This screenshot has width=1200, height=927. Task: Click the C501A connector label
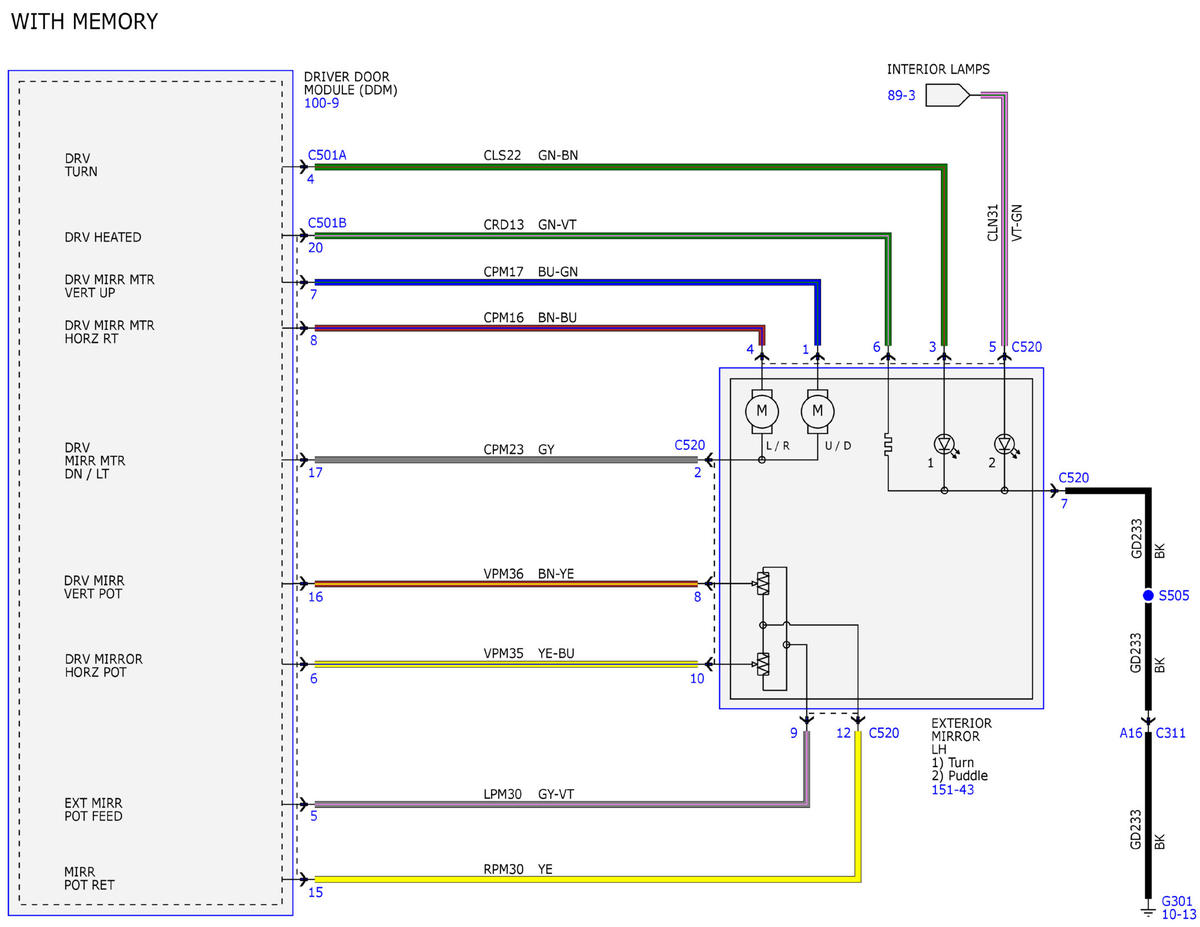click(327, 155)
